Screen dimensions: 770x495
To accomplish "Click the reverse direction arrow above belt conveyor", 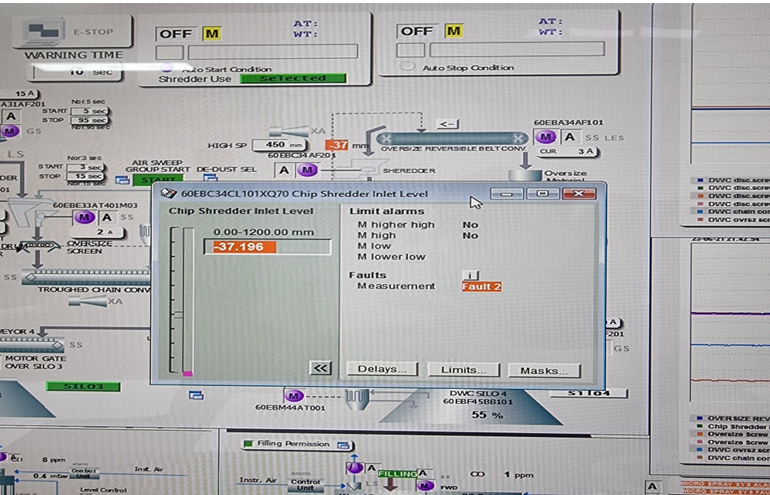I will click(448, 124).
